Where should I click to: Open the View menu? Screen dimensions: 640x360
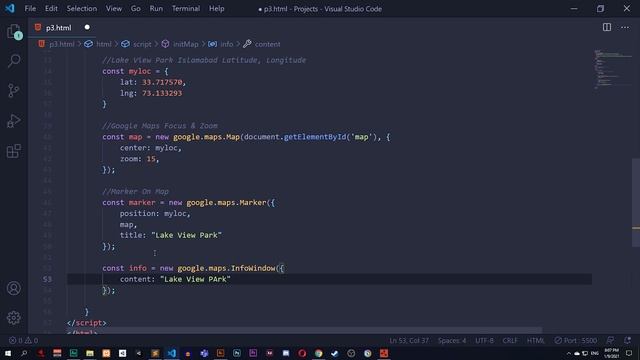(x=114, y=9)
